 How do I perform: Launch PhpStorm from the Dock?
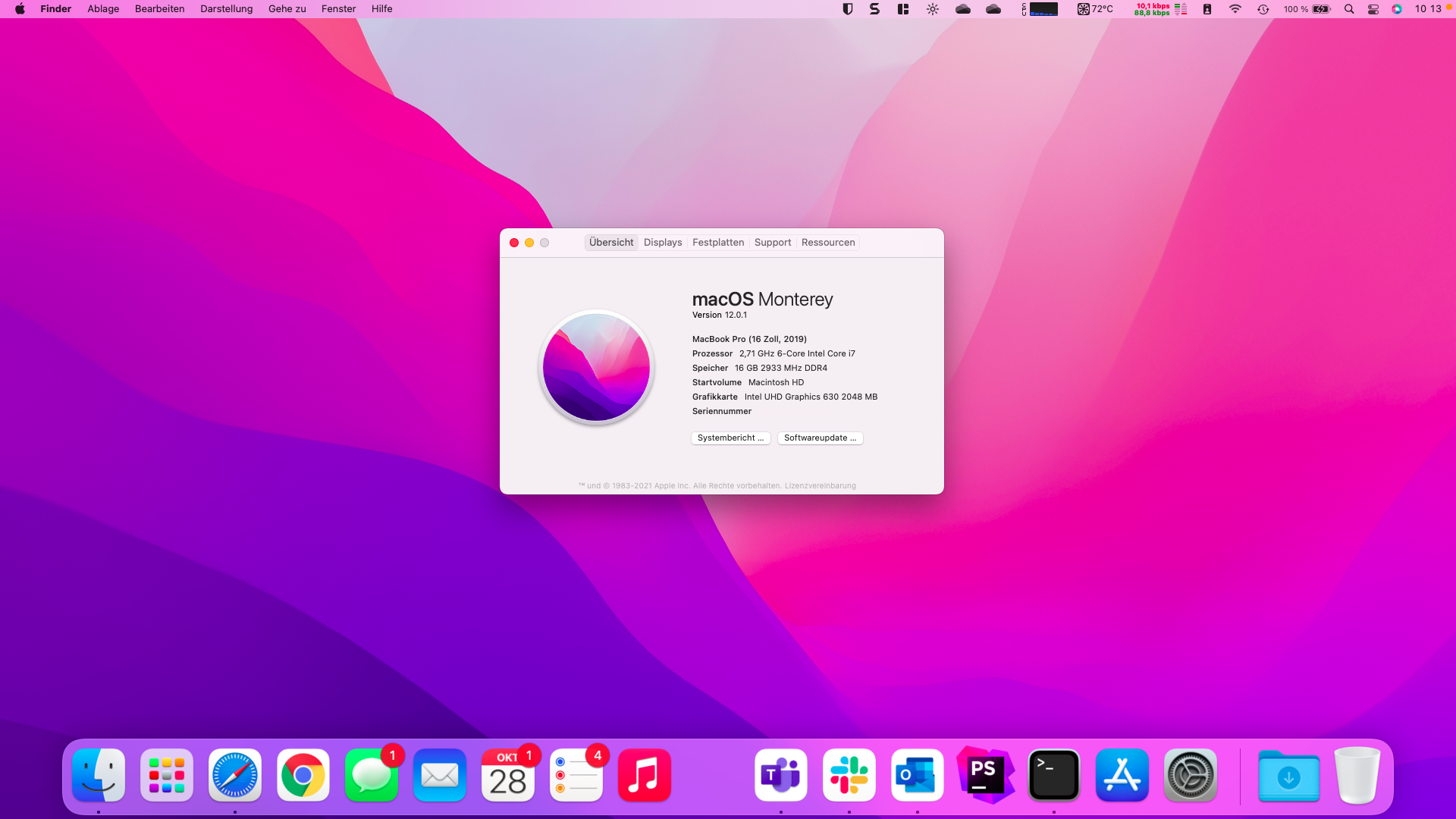click(985, 775)
